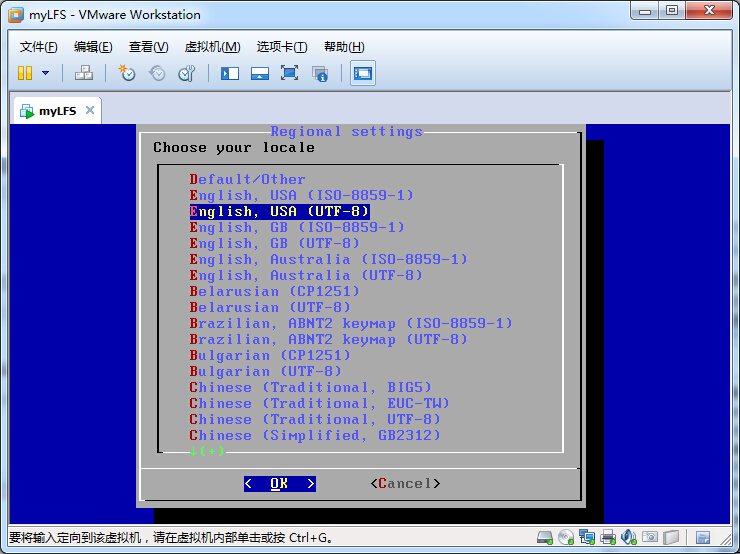The height and width of the screenshot is (554, 740).
Task: Toggle the thumbnail bar view icon
Action: point(260,73)
